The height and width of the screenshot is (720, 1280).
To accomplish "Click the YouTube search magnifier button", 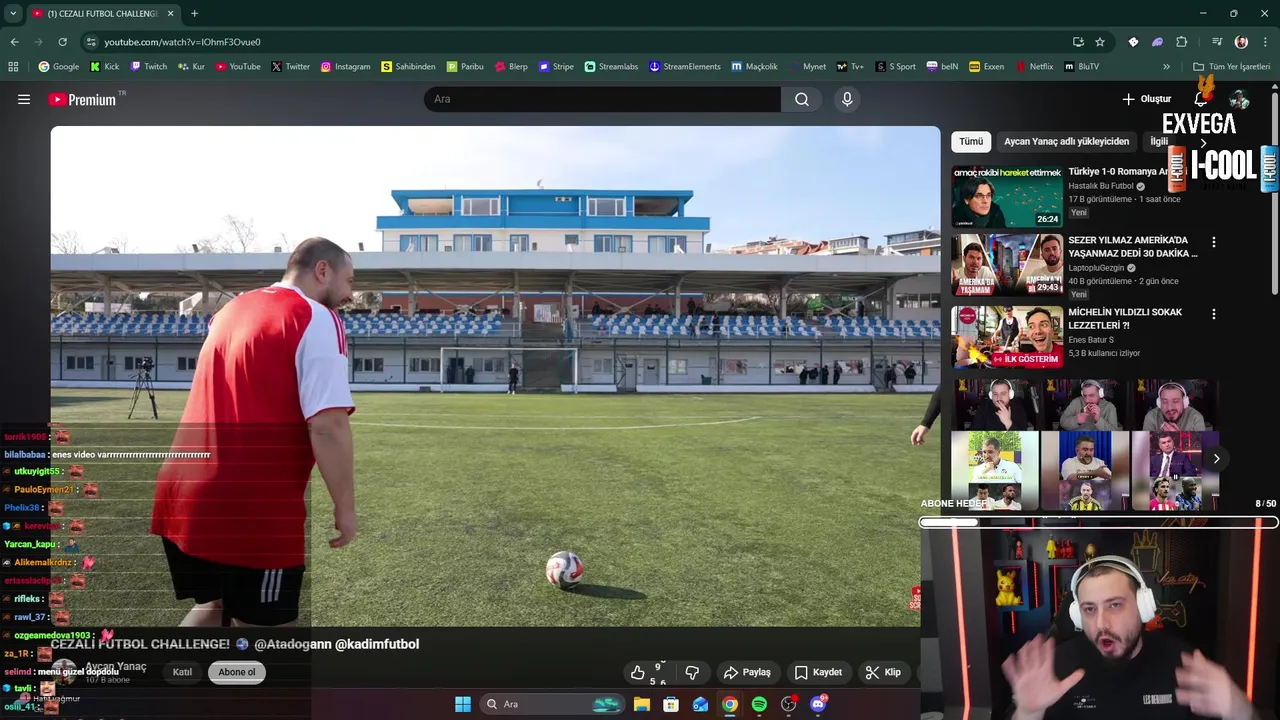I will pyautogui.click(x=802, y=99).
